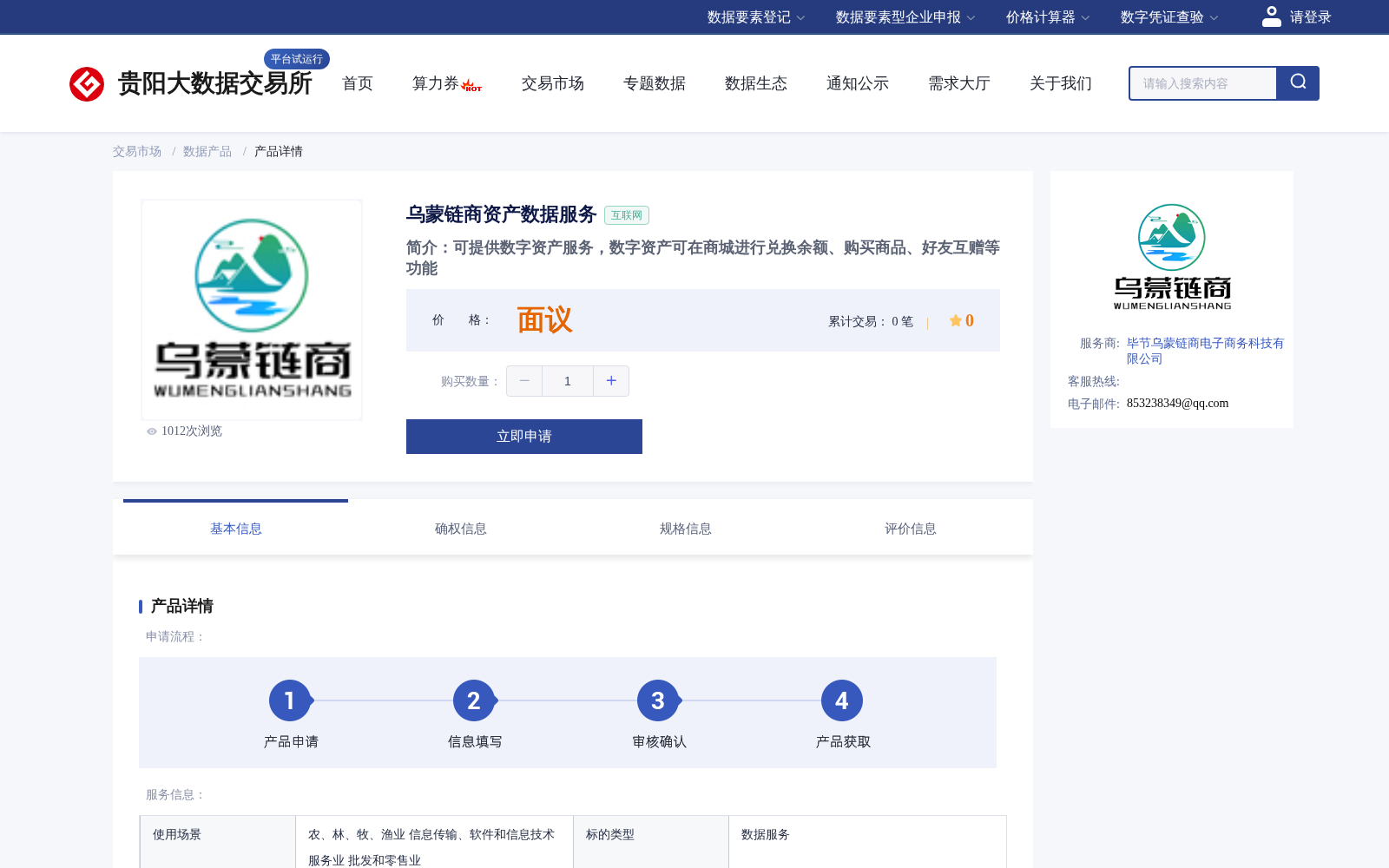Open the 数据生态 menu item

[x=756, y=83]
